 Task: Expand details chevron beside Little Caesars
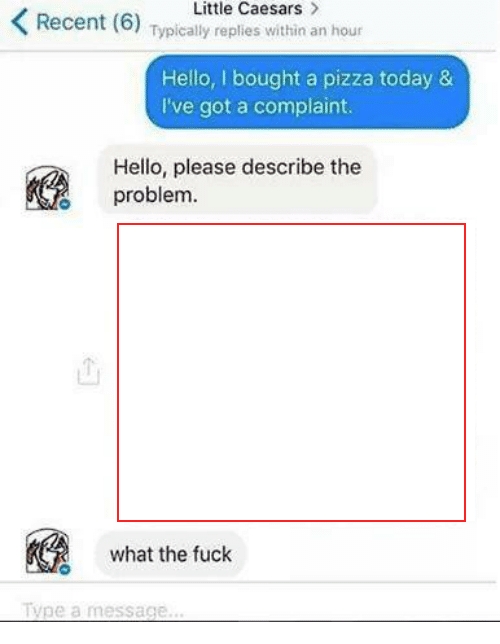click(x=315, y=9)
